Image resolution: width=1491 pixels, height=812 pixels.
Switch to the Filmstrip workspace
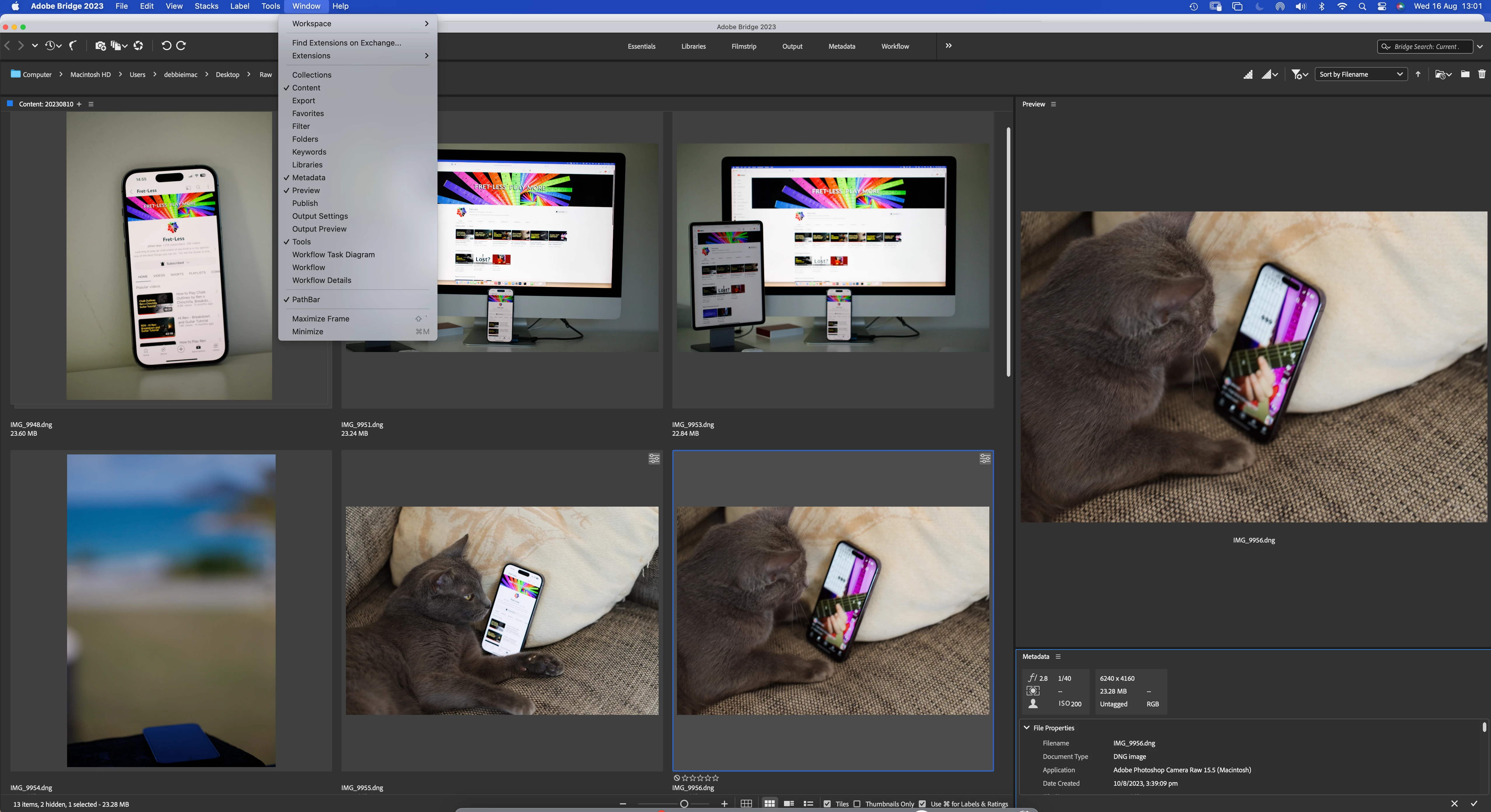tap(743, 46)
